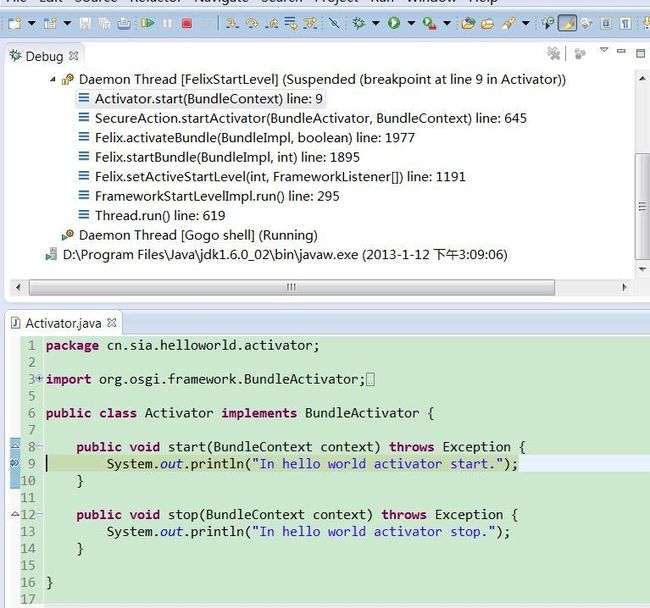Close the Activator.java editor tab

point(112,322)
